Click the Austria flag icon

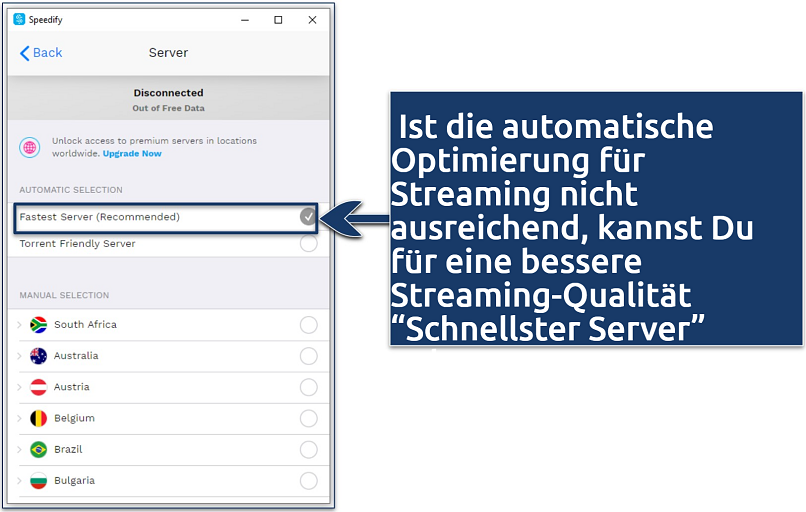pyautogui.click(x=39, y=387)
